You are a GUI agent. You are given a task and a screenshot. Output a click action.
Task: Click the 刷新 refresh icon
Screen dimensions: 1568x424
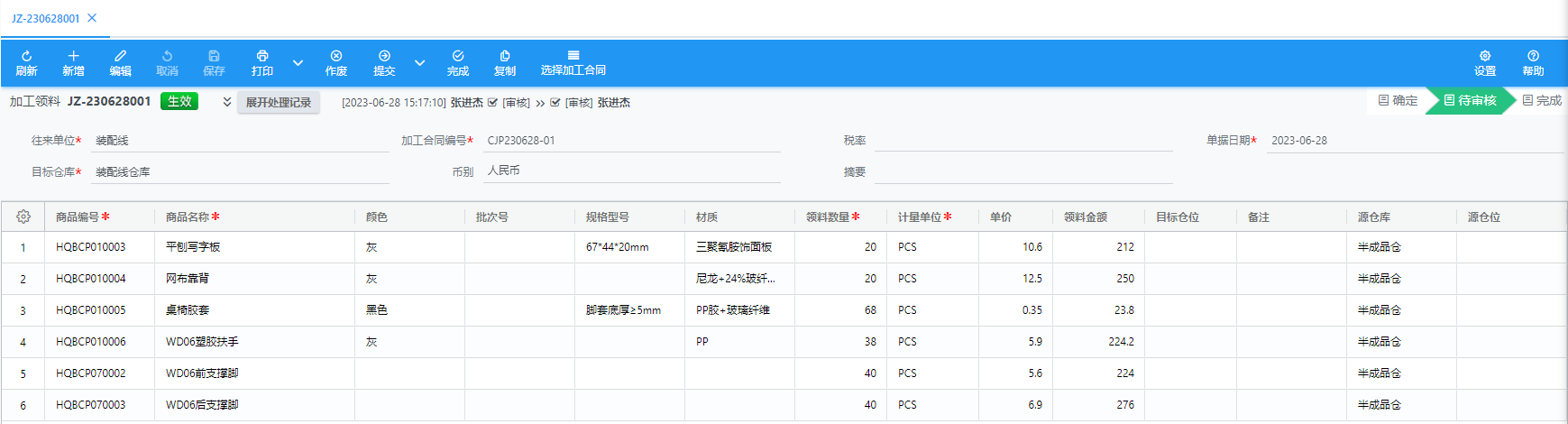coord(27,56)
